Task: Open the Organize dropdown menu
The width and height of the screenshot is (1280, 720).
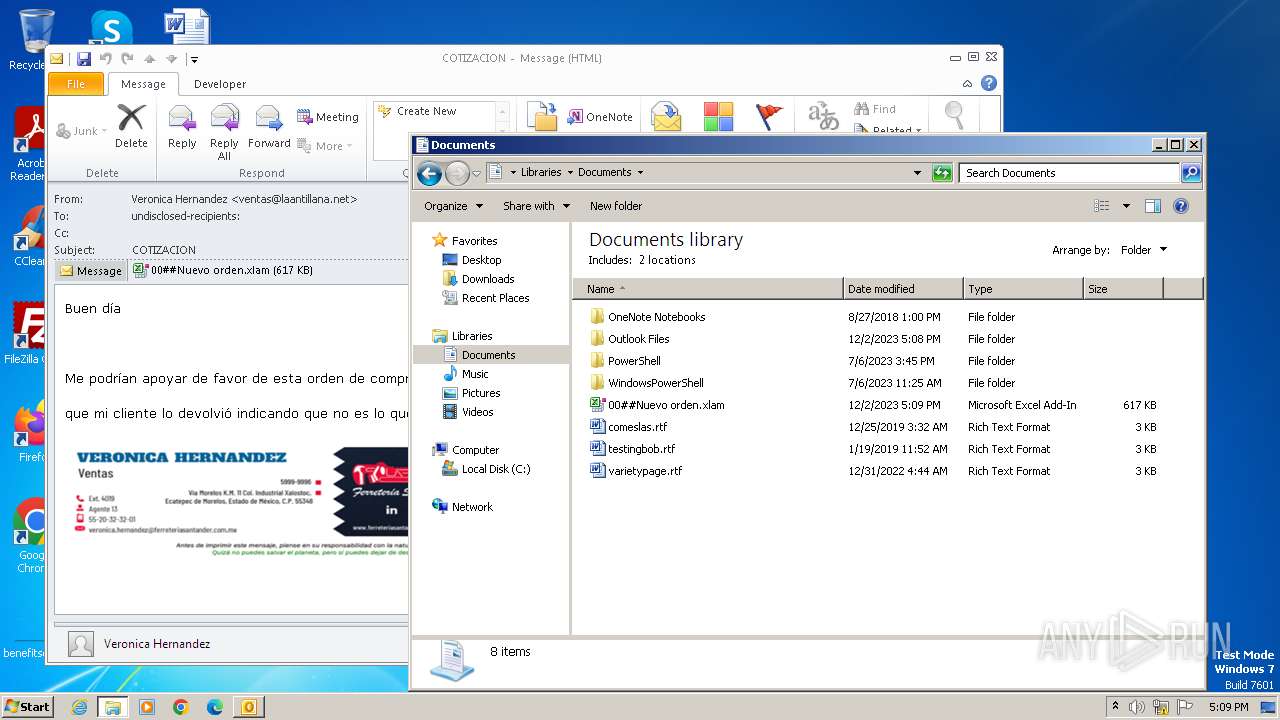Action: tap(453, 206)
